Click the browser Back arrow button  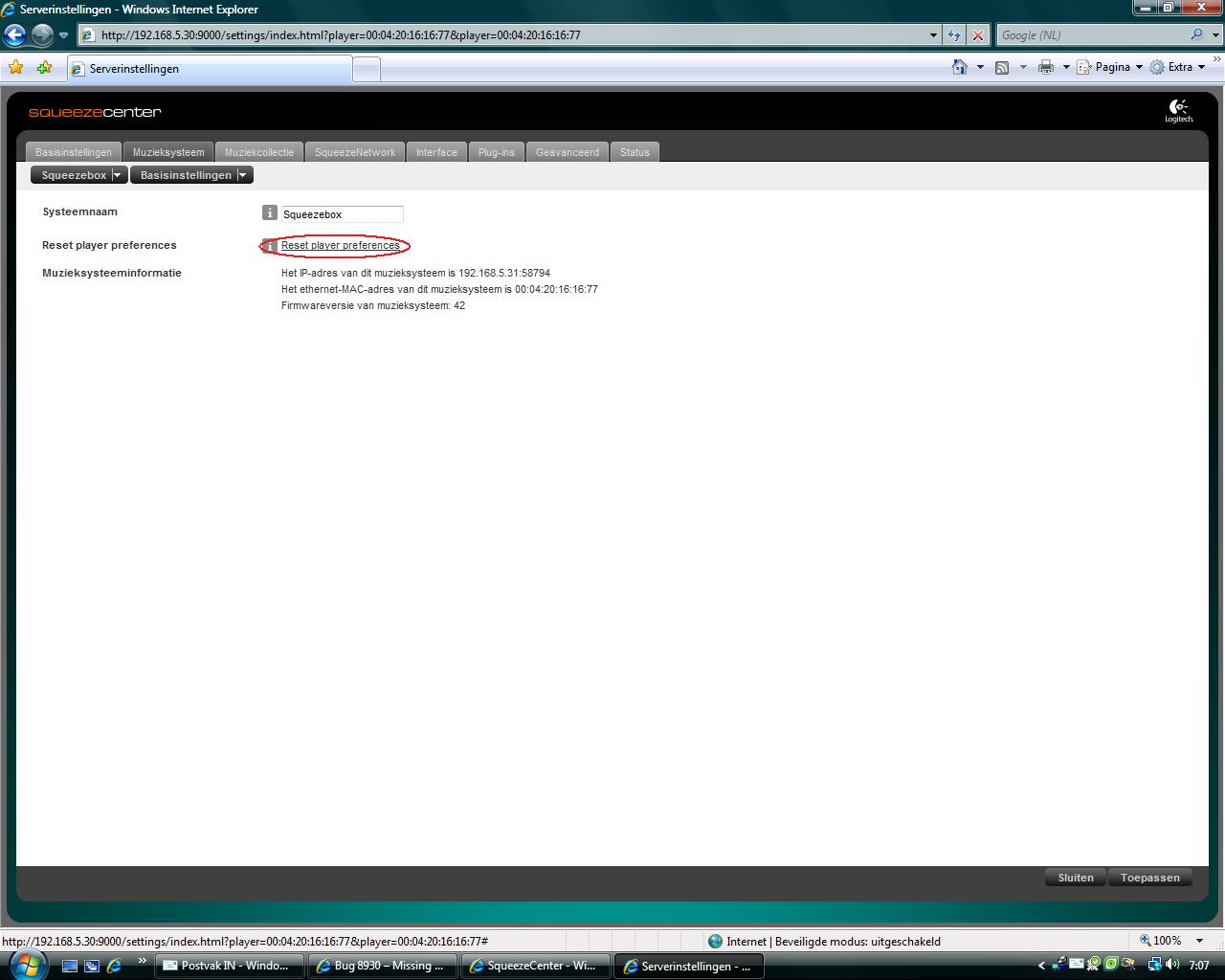tap(15, 35)
